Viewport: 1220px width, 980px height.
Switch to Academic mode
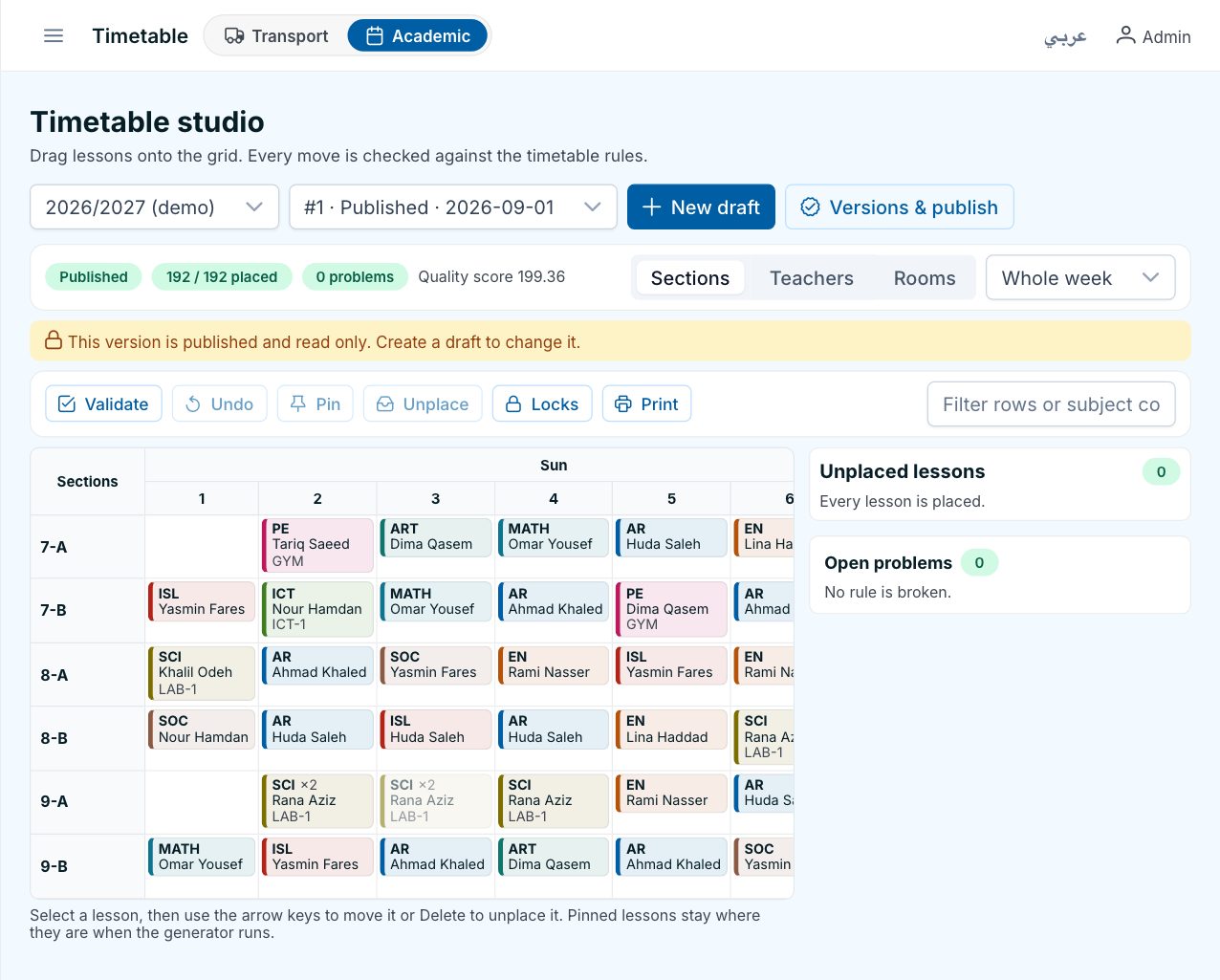(418, 35)
